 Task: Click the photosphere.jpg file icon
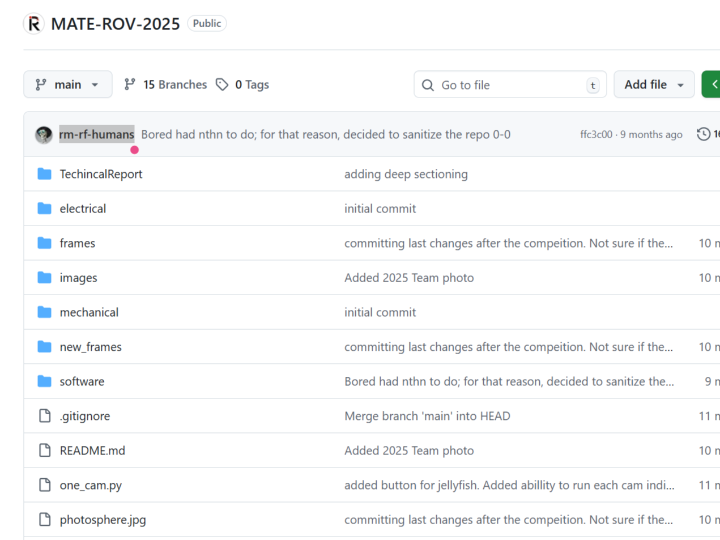pyautogui.click(x=44, y=520)
